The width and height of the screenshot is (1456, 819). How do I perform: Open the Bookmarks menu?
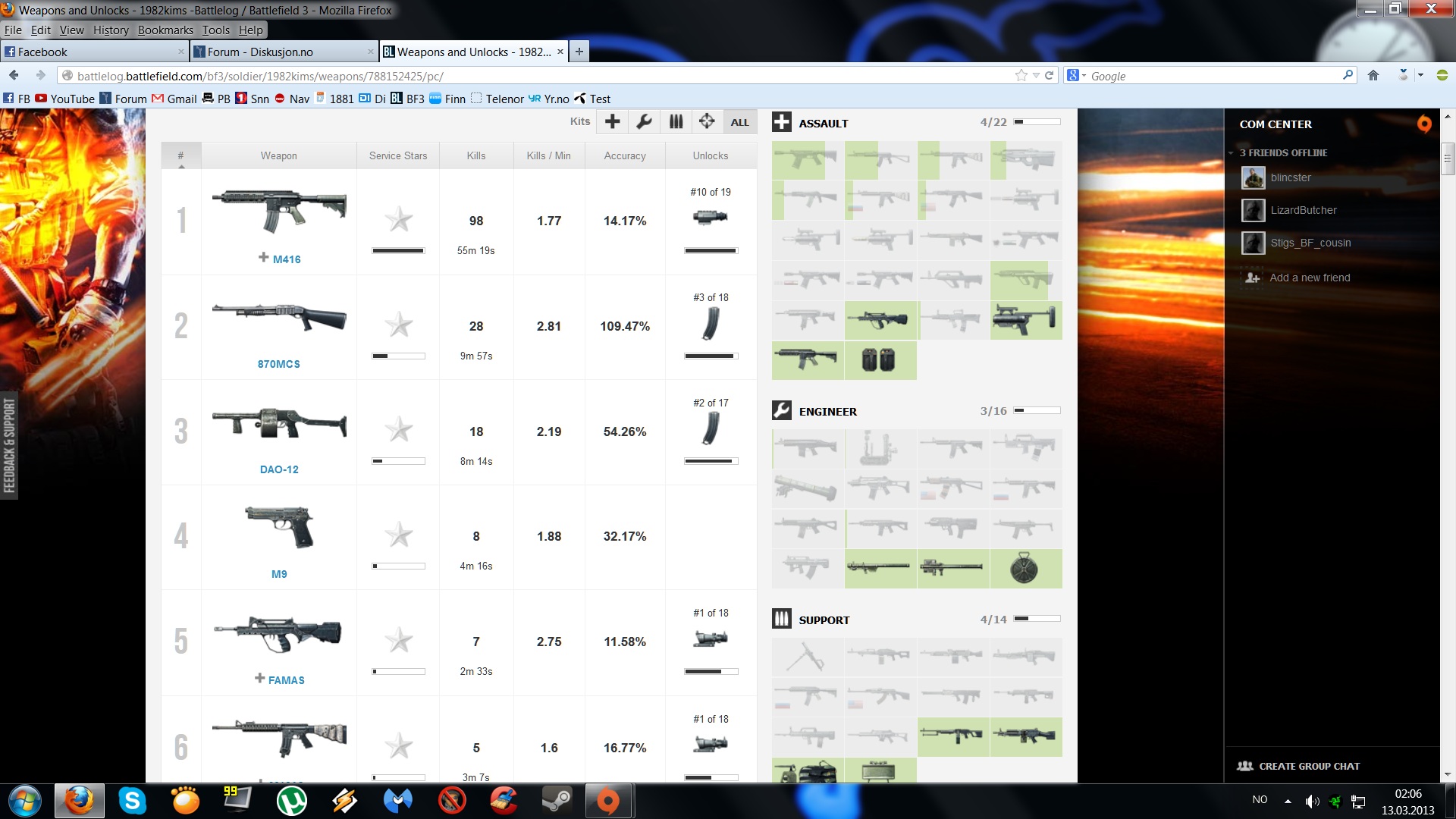click(x=165, y=30)
